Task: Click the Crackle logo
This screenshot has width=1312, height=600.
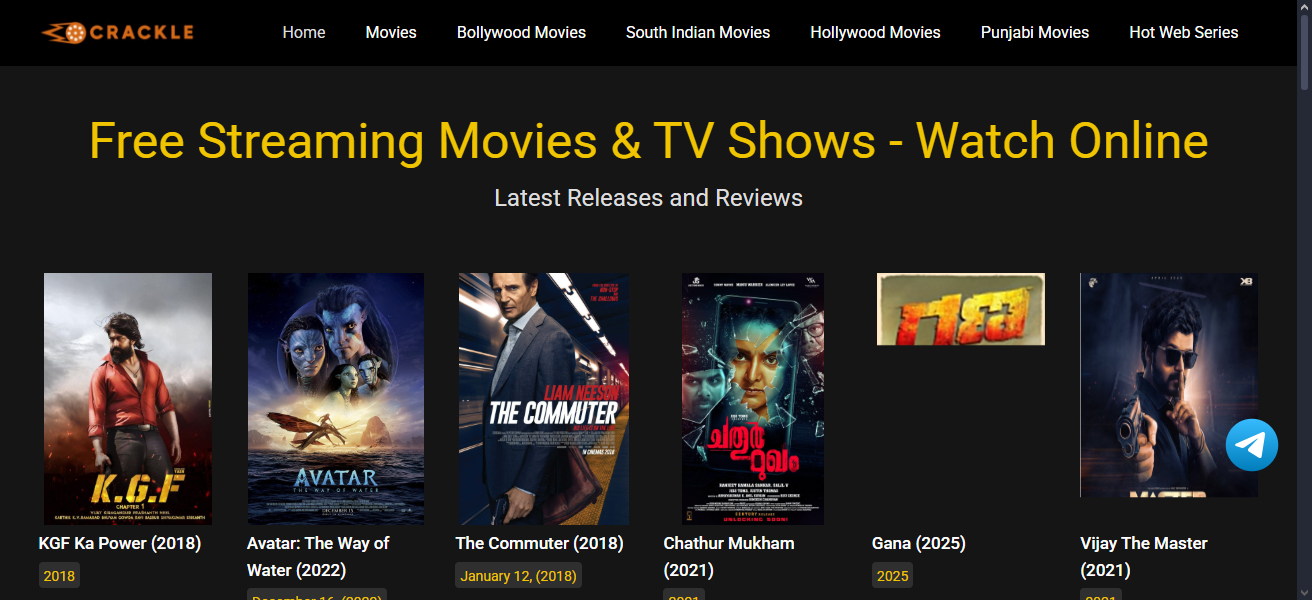Action: (x=117, y=32)
